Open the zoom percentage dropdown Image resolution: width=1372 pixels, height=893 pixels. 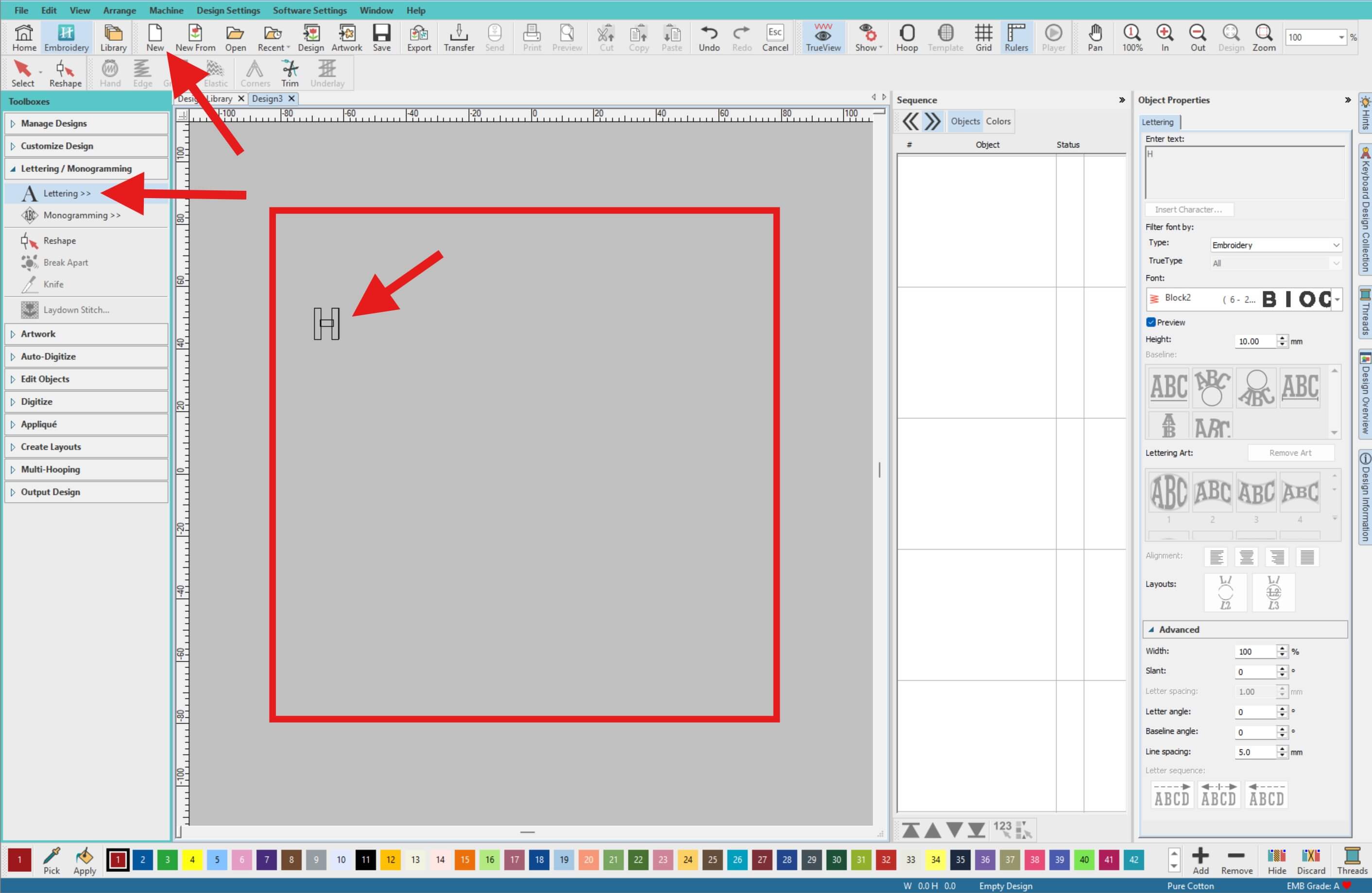[1341, 37]
